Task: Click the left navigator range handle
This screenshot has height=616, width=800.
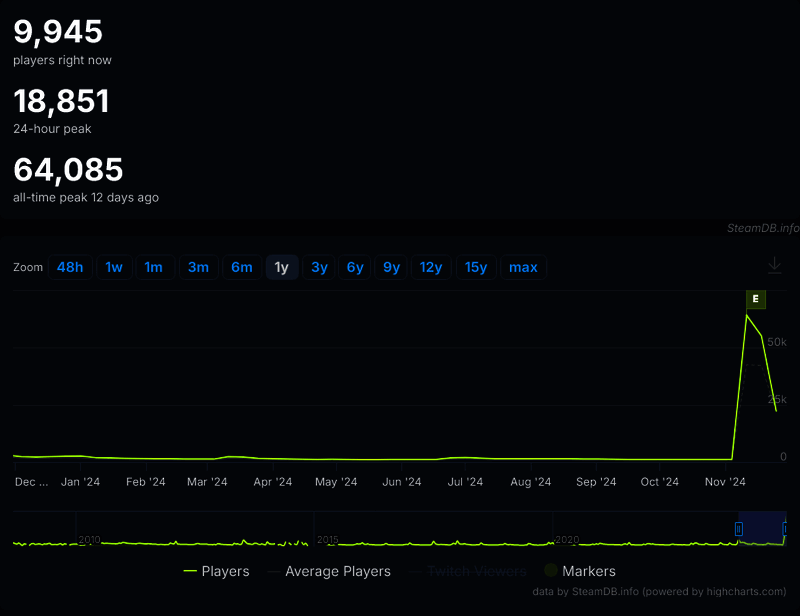Action: (739, 529)
